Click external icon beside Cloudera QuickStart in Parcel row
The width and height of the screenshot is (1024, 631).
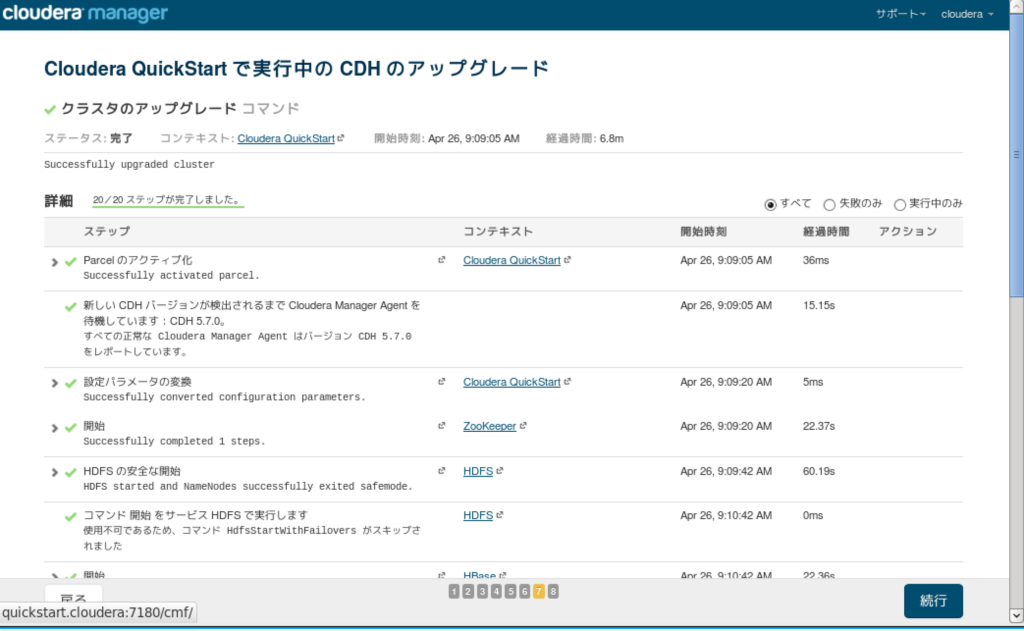[568, 260]
